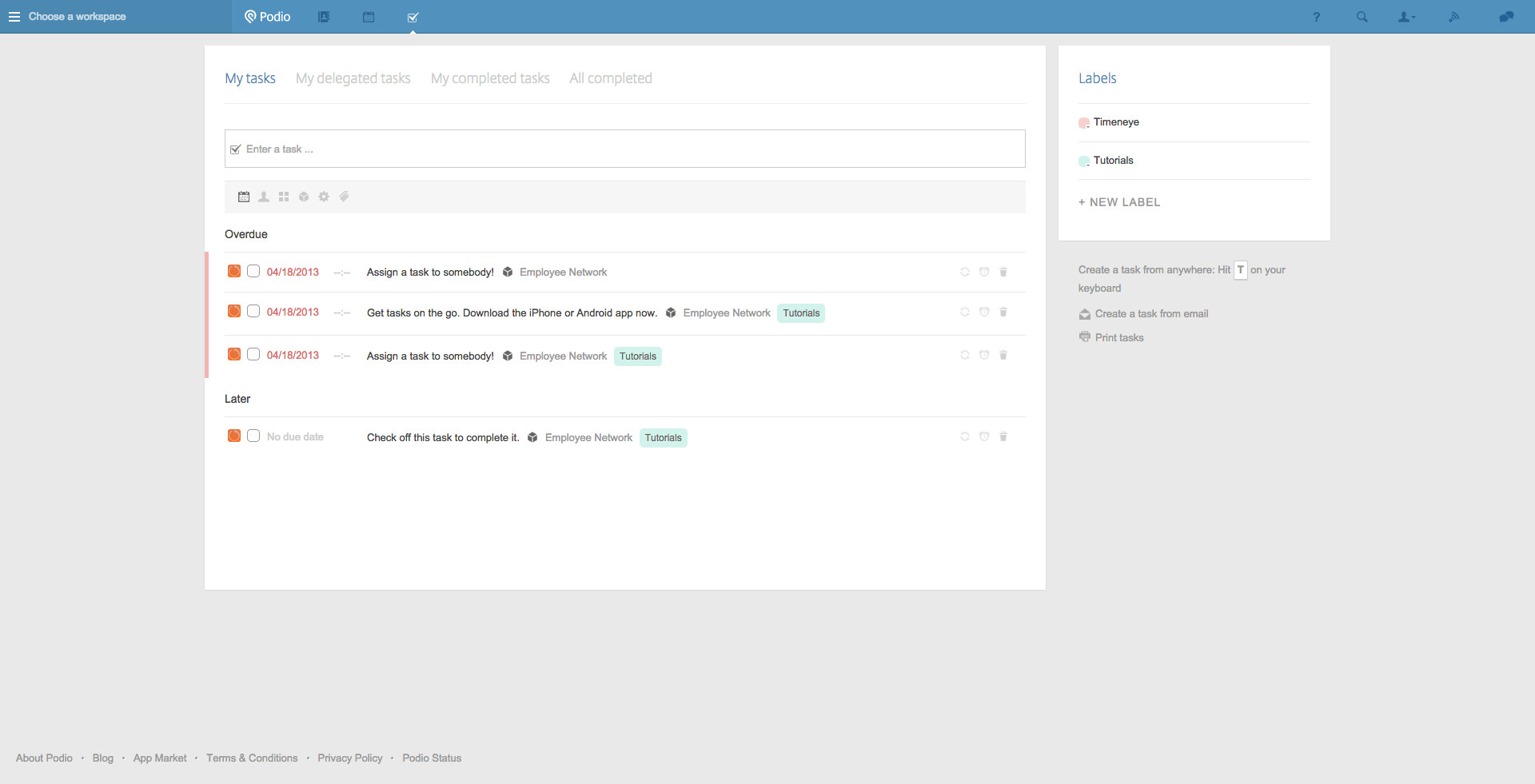The width and height of the screenshot is (1535, 784).
Task: Open the notifications feed icon
Action: point(1454,17)
